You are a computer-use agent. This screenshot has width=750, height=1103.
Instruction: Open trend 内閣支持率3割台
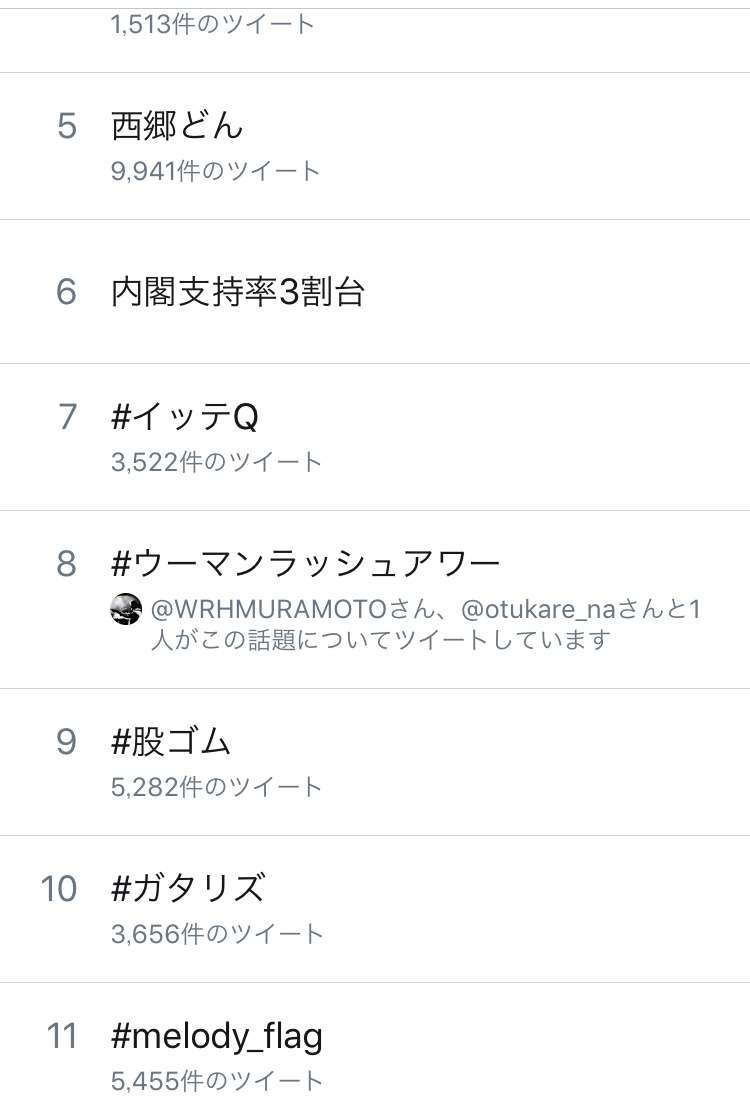(x=238, y=292)
